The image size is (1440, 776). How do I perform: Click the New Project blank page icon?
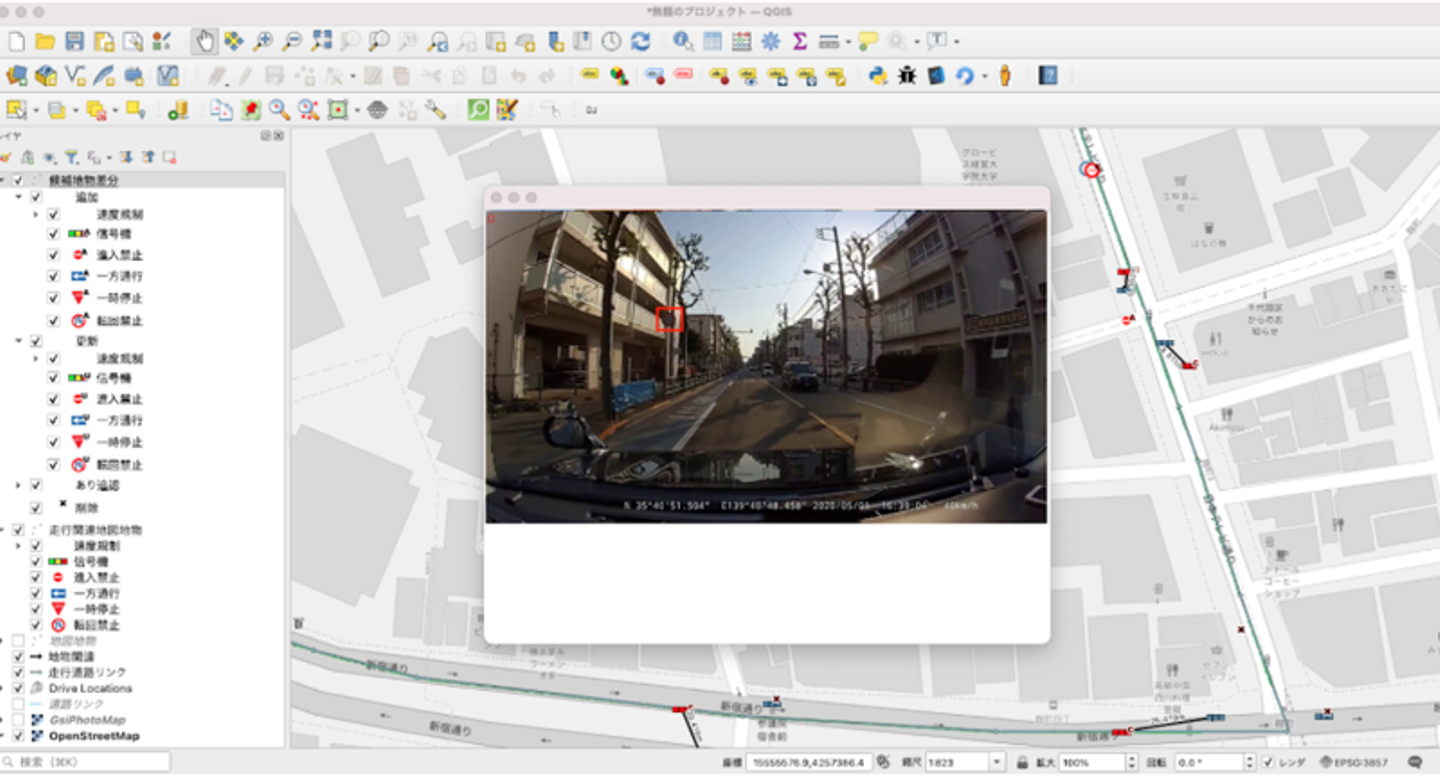pos(16,41)
